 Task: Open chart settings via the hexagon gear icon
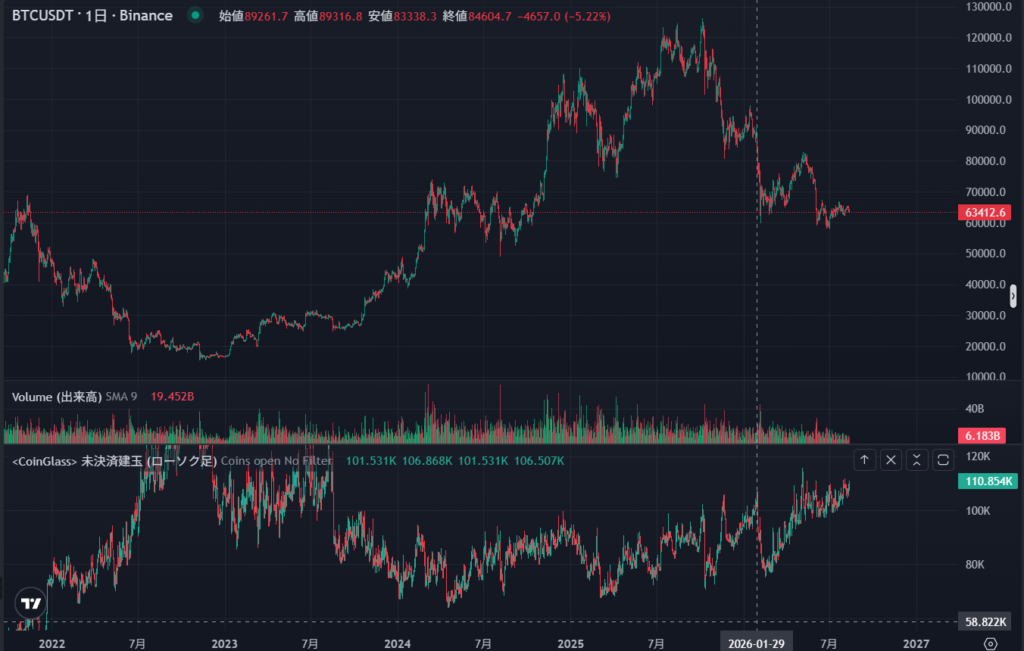coord(990,644)
